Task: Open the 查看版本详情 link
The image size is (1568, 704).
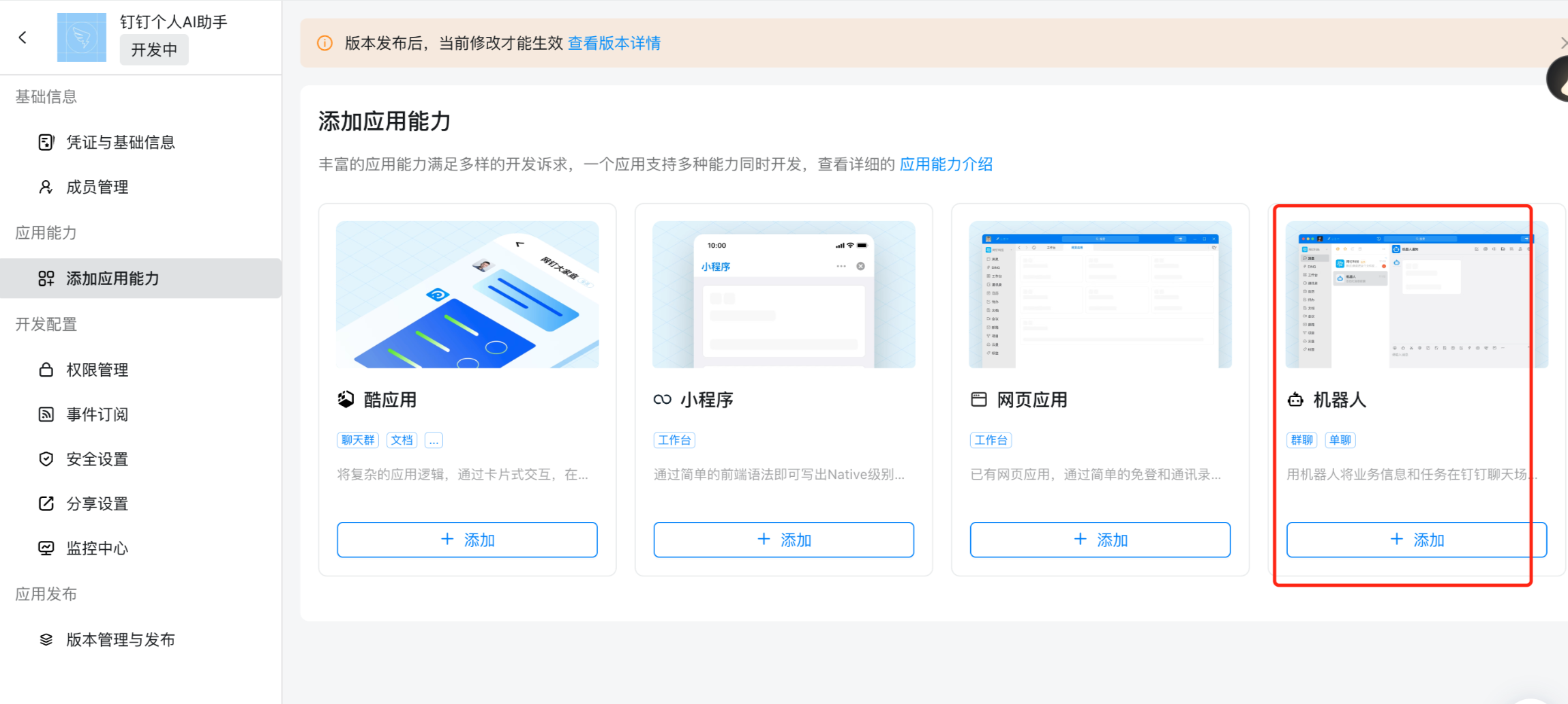Action: point(614,43)
